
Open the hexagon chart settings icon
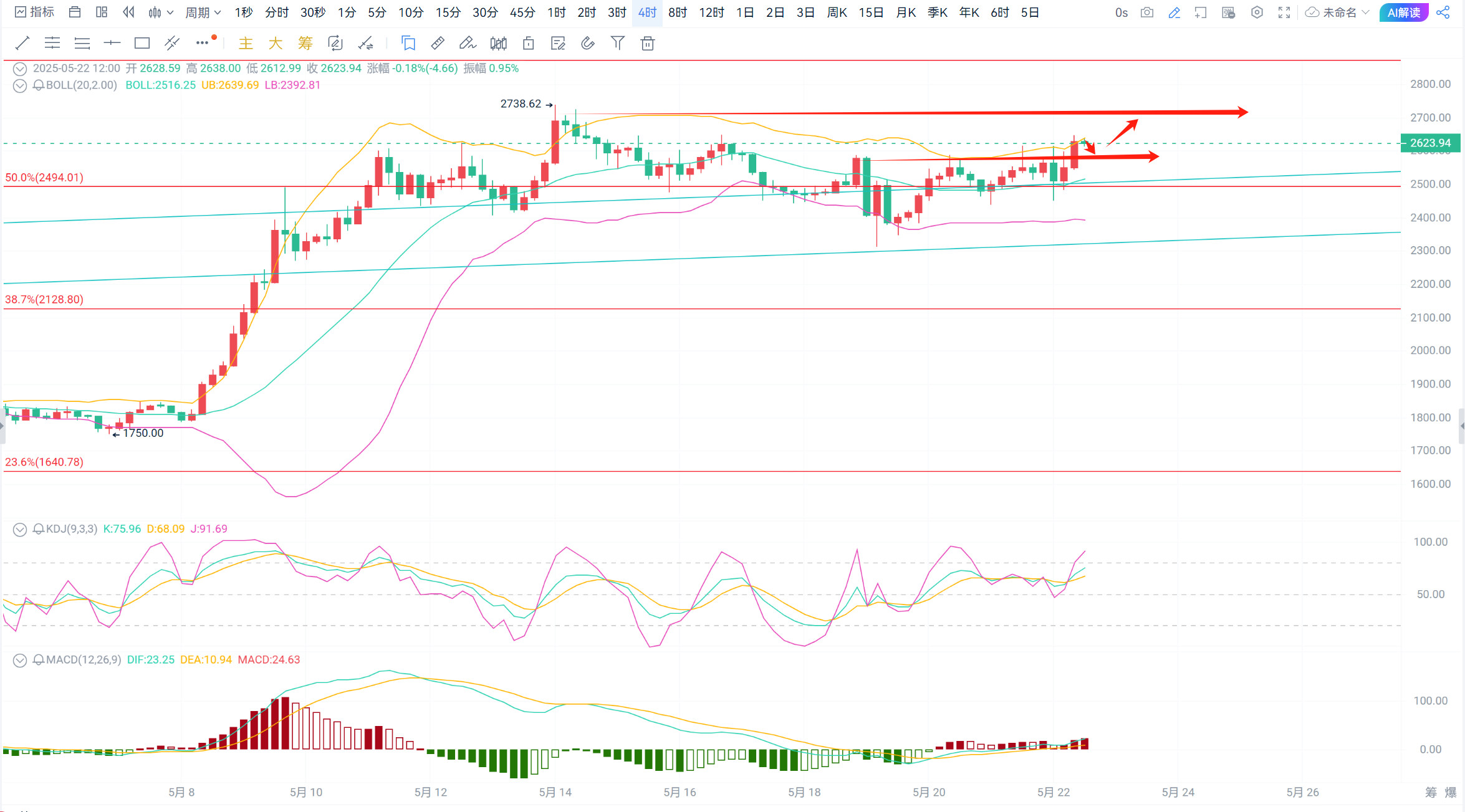coord(1257,12)
